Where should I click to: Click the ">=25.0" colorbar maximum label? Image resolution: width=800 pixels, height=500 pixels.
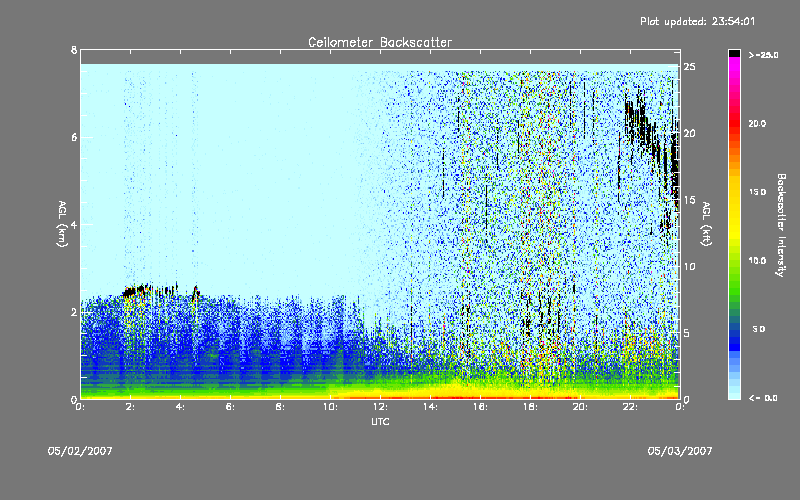(x=763, y=55)
